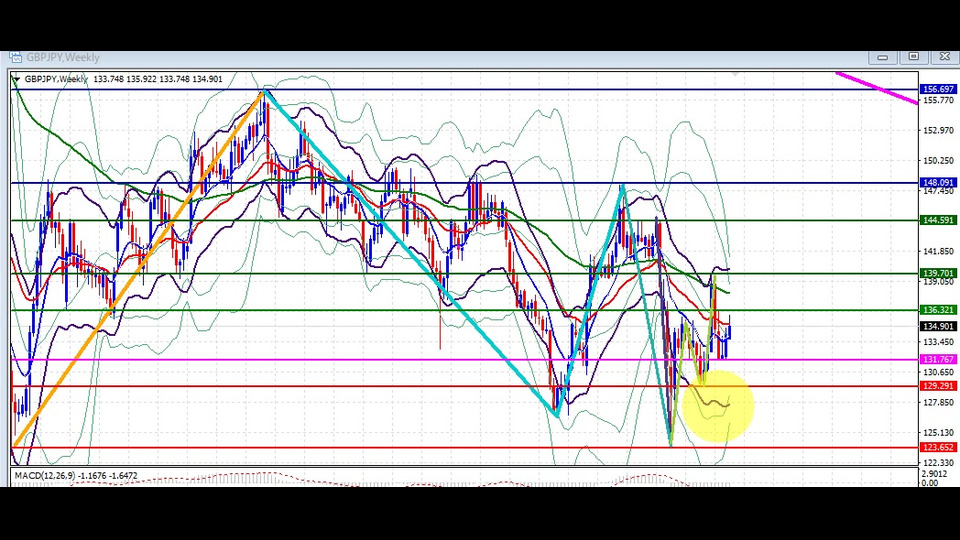Screen dimensions: 960x540
Task: Click the GBPJPY,Weekly title bar text
Action: [62, 58]
